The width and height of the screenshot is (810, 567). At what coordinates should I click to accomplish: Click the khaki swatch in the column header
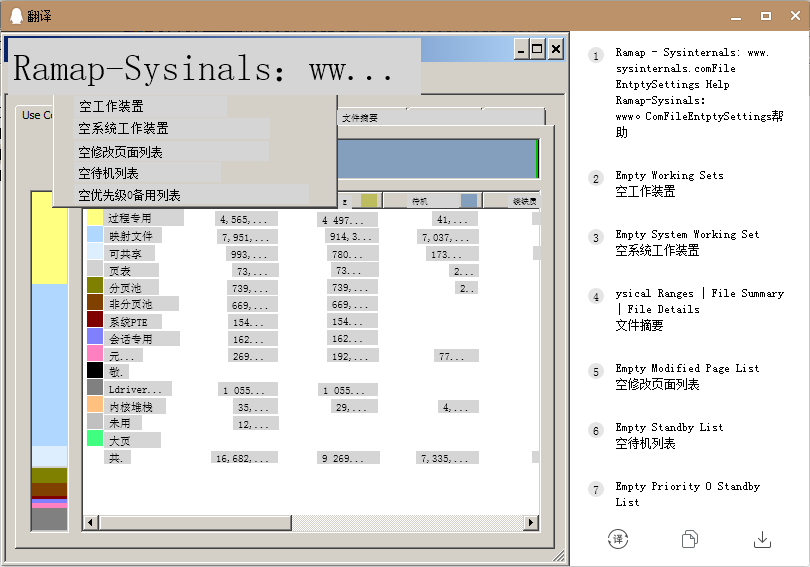coord(369,201)
